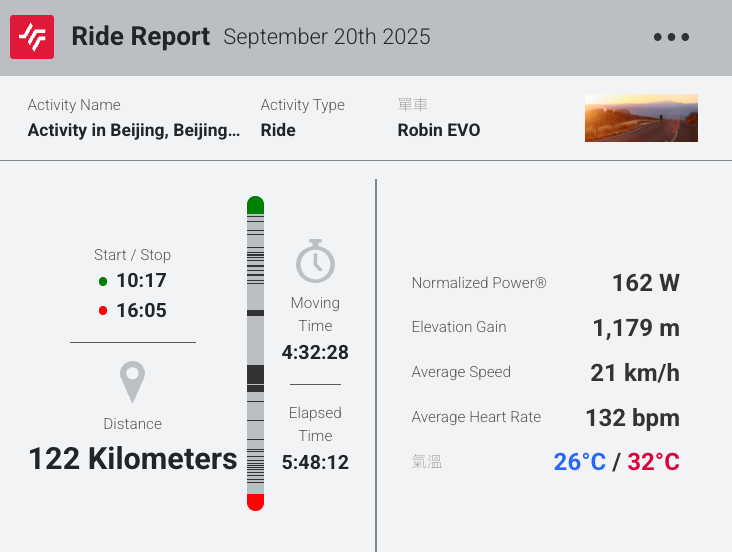This screenshot has width=732, height=552.
Task: Click the red stop time dot
Action: (103, 311)
